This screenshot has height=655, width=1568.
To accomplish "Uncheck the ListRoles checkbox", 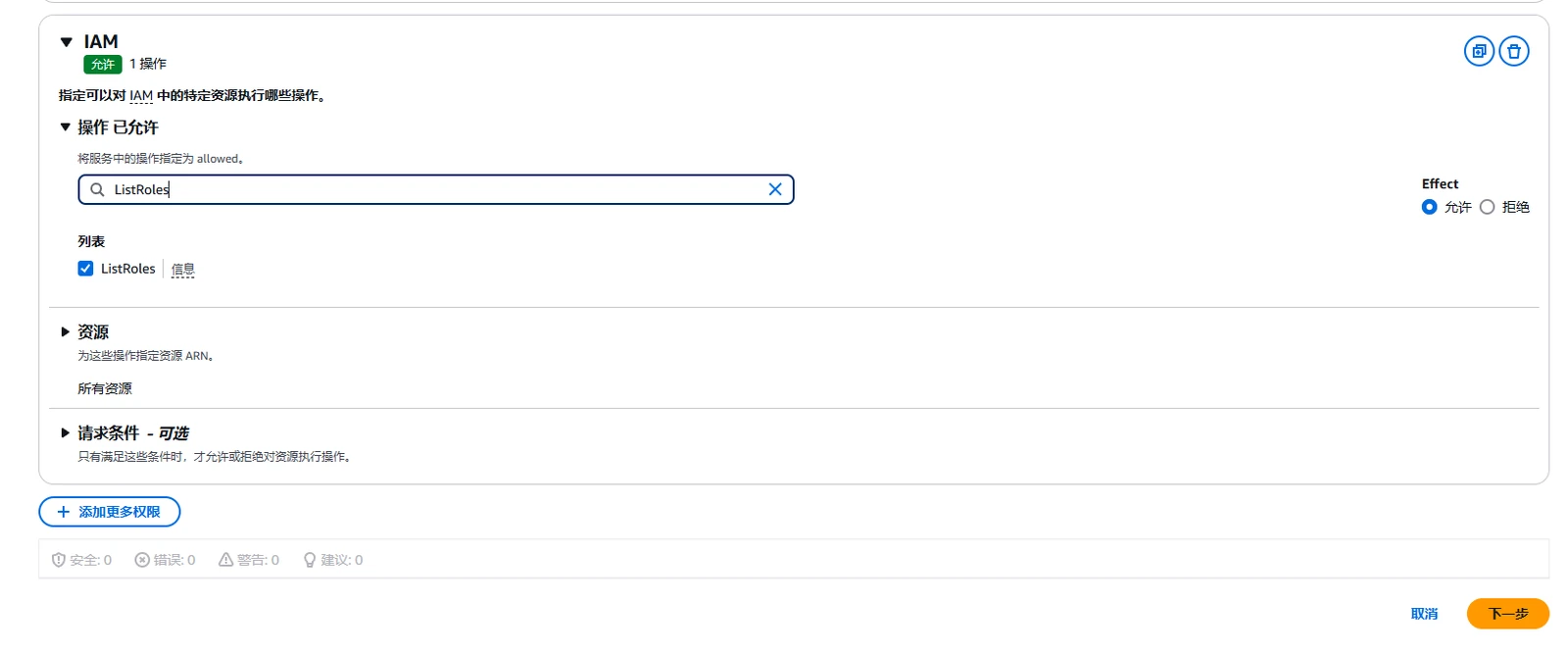I will (x=86, y=269).
